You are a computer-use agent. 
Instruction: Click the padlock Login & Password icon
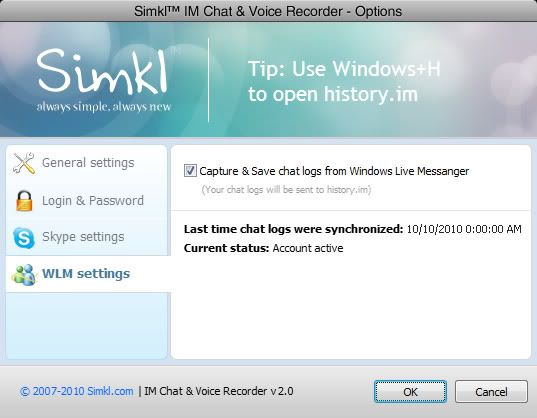click(x=24, y=201)
